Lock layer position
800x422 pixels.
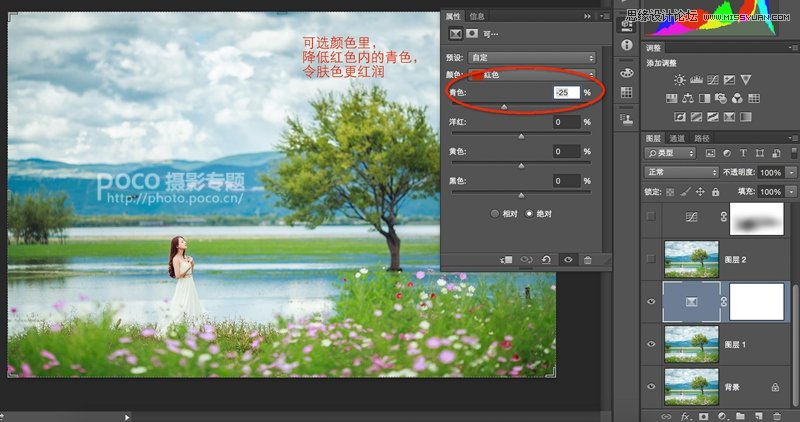point(701,192)
